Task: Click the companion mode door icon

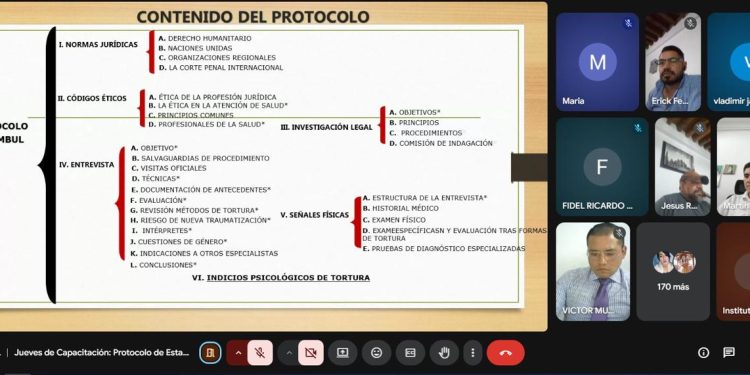Action: tap(210, 353)
